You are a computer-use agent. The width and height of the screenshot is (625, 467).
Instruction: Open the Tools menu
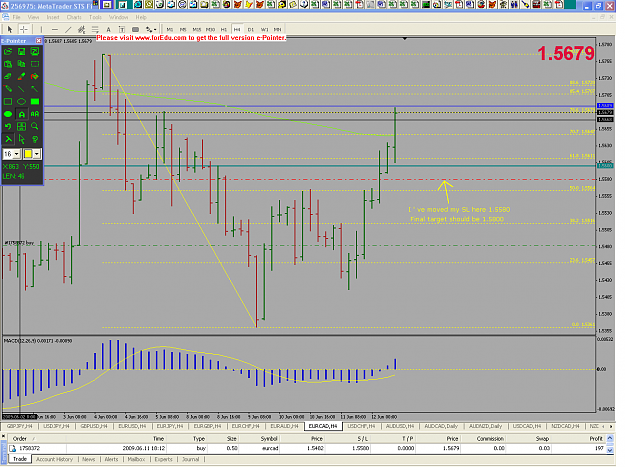pos(95,17)
